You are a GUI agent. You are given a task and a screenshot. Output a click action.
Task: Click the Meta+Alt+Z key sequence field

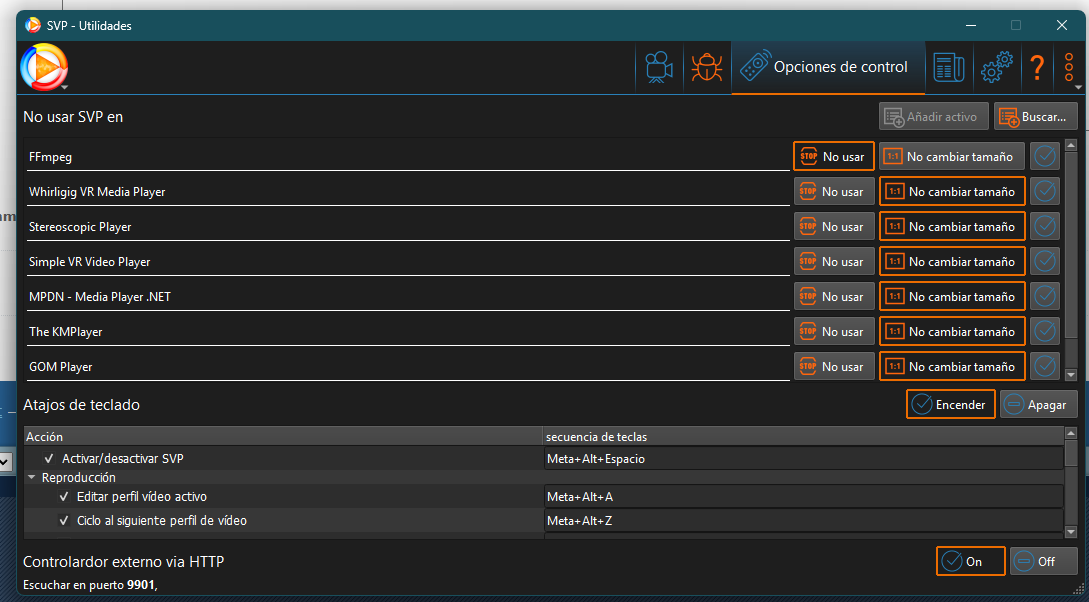point(802,521)
